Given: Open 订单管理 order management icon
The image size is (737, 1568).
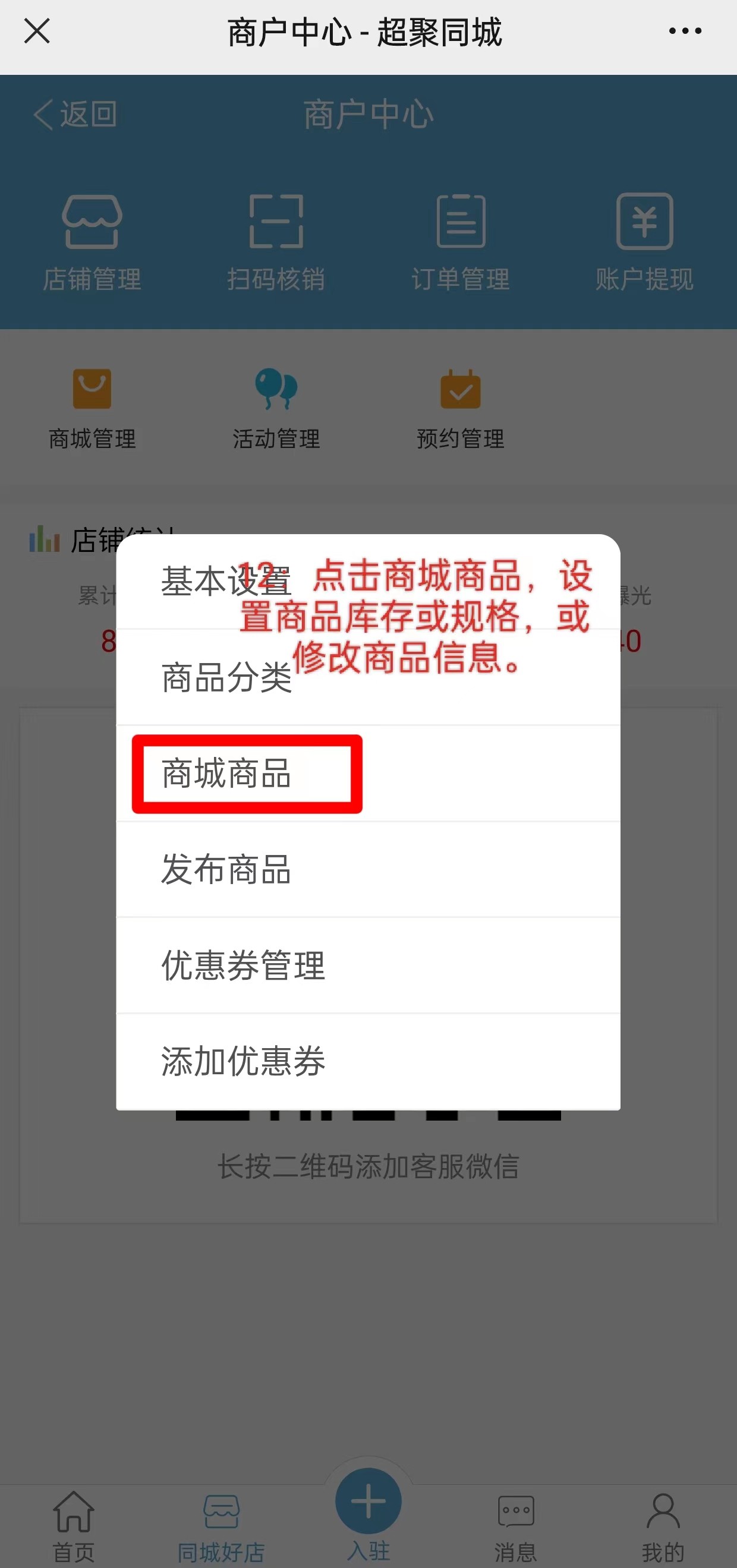Looking at the screenshot, I should (x=461, y=222).
